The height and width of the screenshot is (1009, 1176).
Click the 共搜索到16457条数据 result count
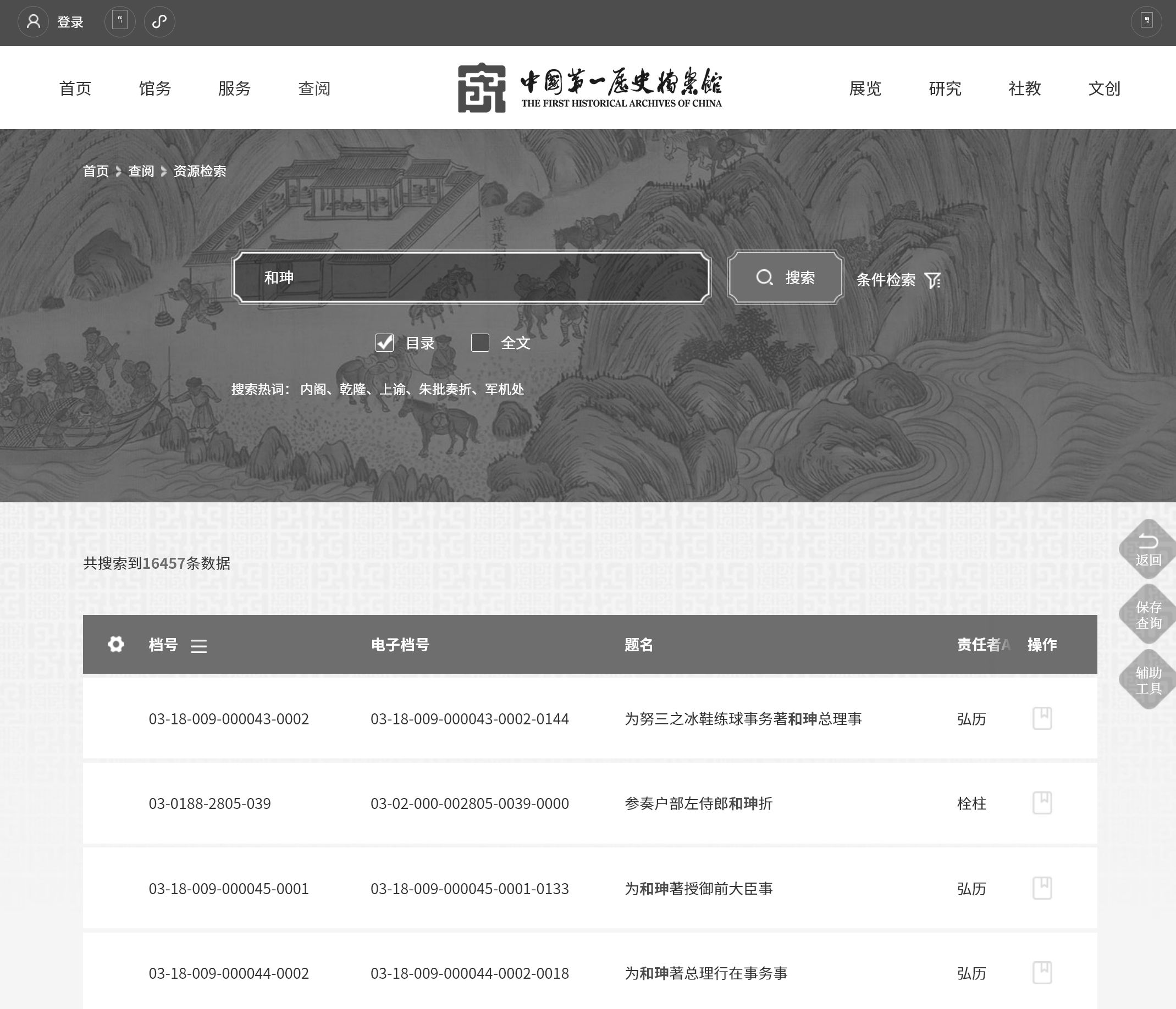157,563
